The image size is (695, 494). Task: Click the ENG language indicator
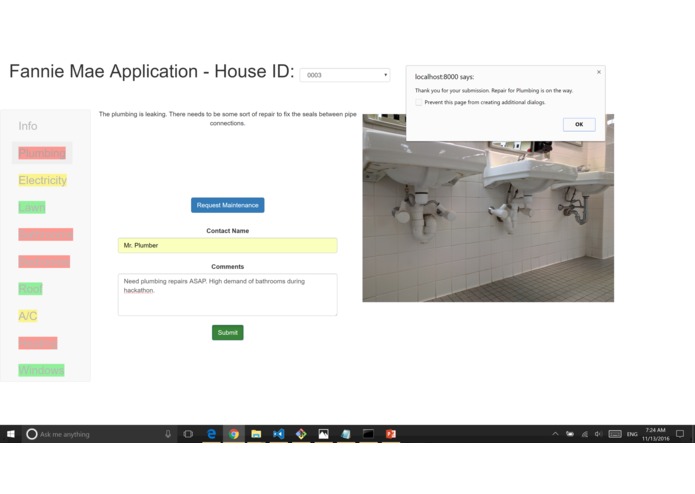632,434
